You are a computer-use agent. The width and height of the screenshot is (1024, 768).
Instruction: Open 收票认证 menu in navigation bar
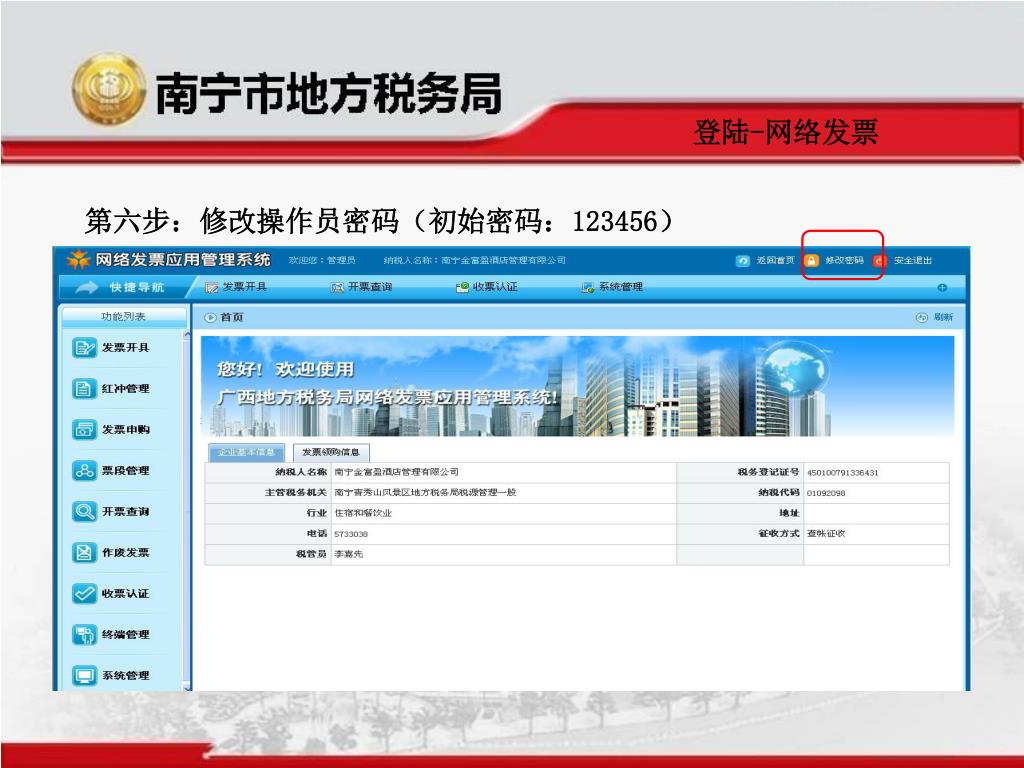pos(495,287)
